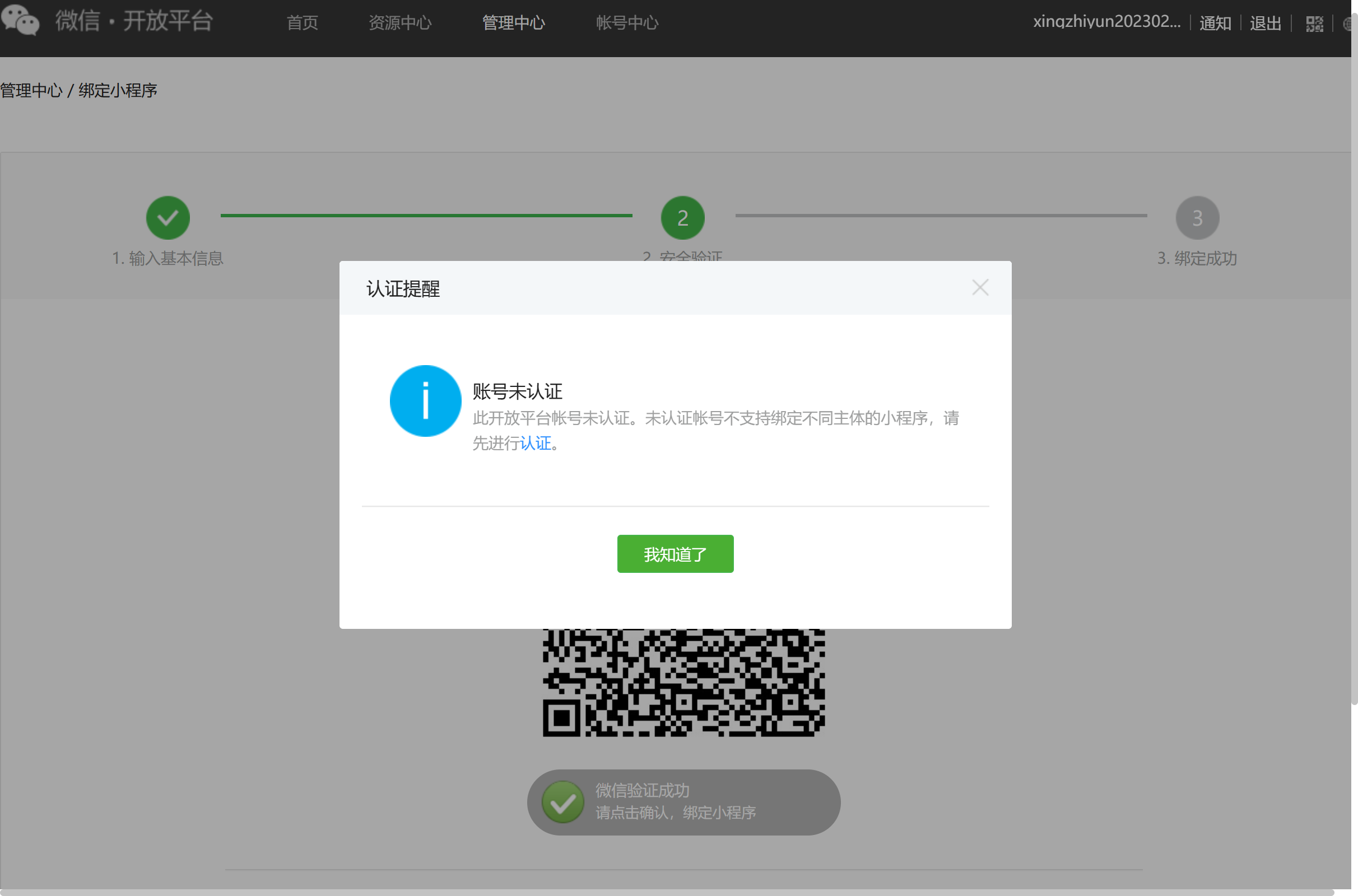Click the 通知 link in header
The width and height of the screenshot is (1358, 896).
1215,24
